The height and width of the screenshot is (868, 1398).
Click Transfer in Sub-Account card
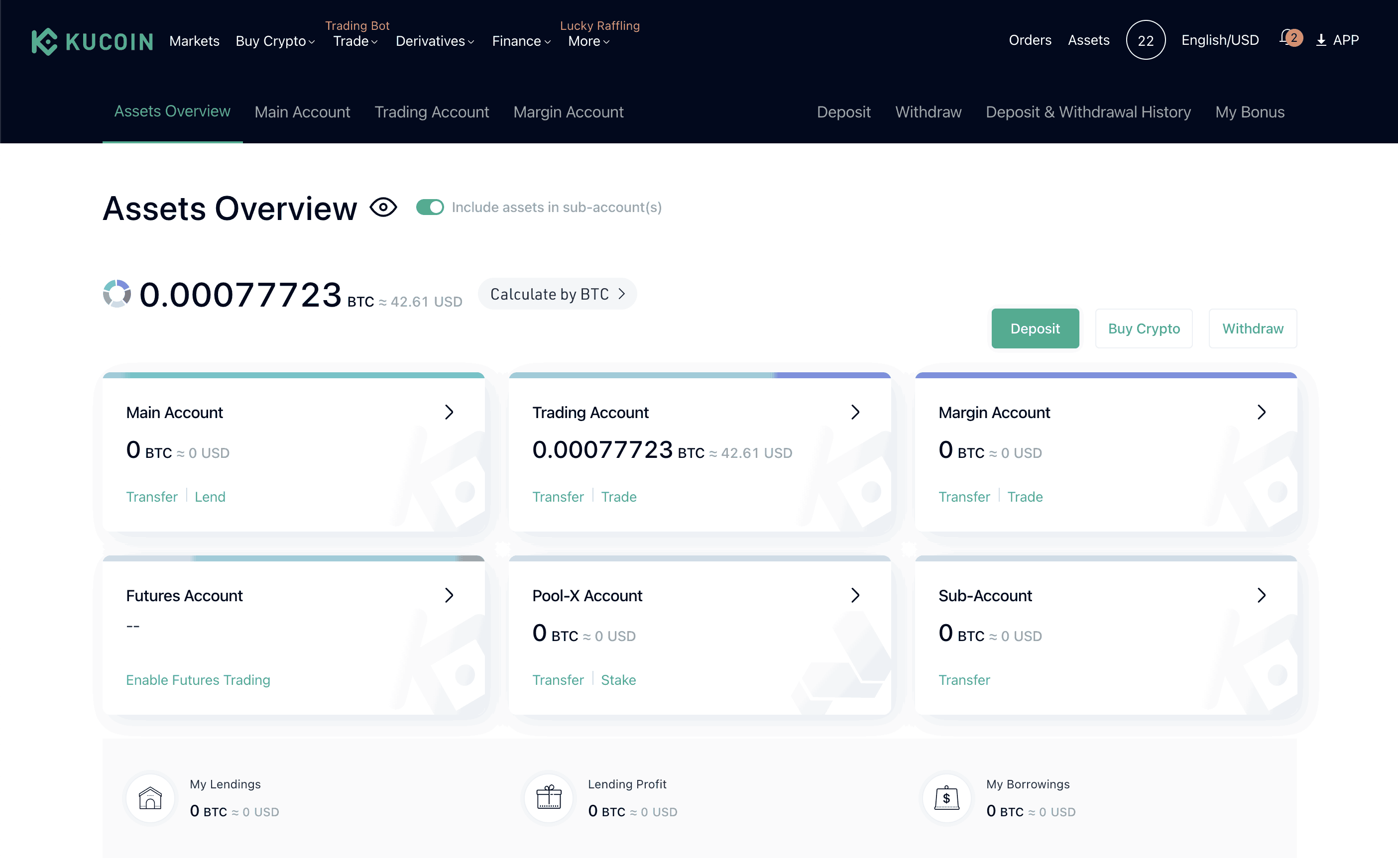point(964,680)
